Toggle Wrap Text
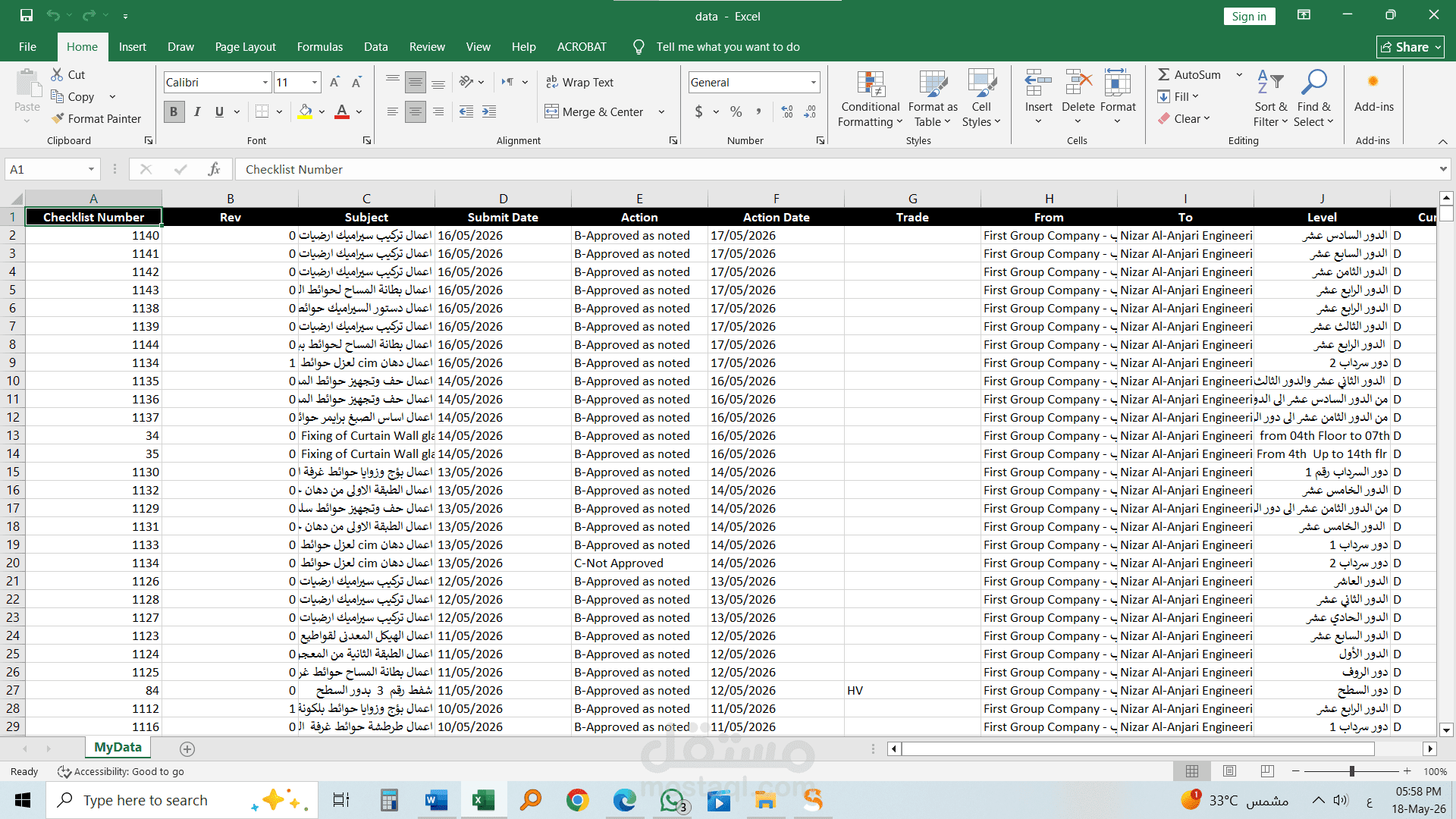1456x819 pixels. click(579, 82)
